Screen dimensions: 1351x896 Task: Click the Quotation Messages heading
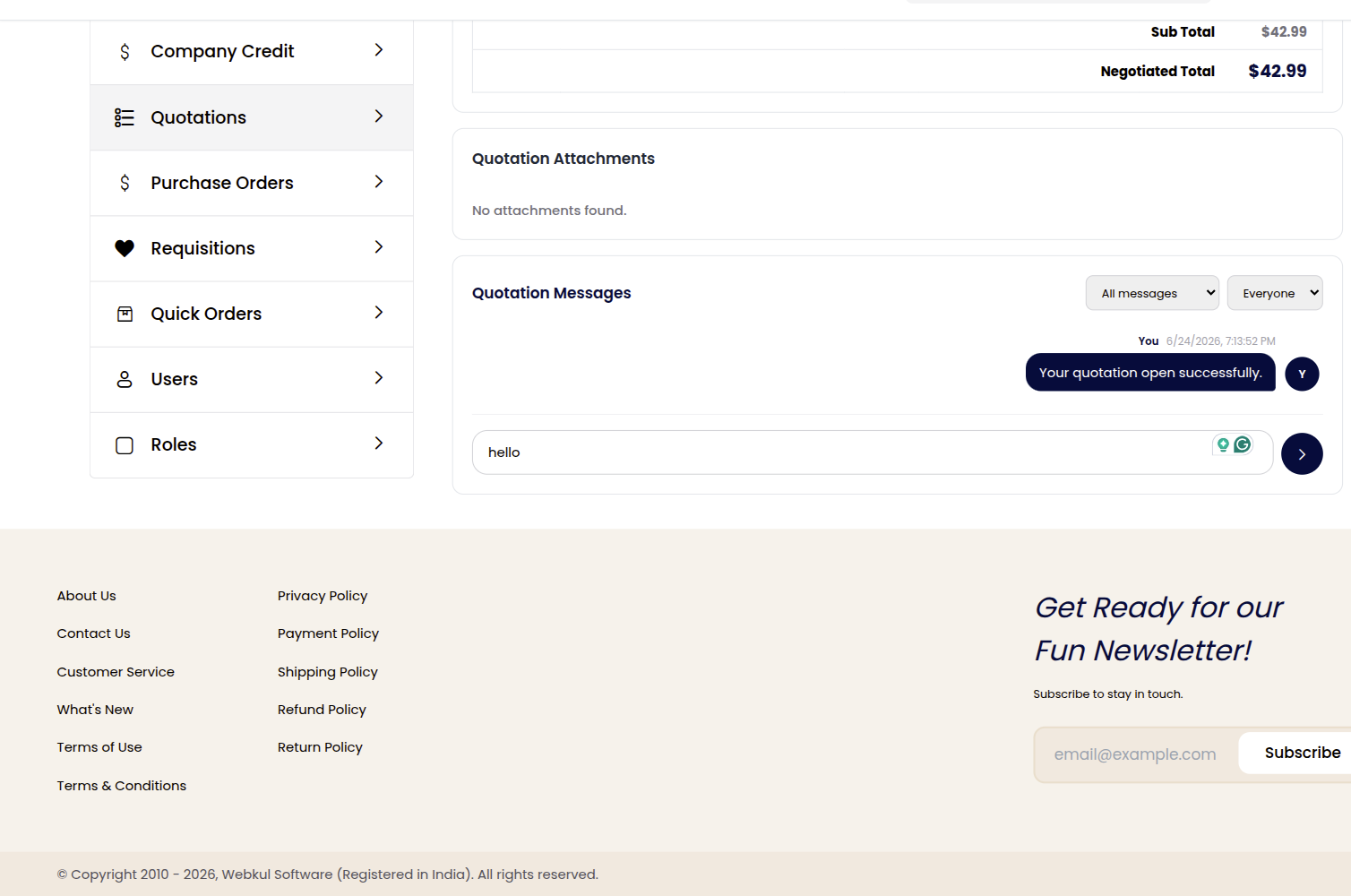(x=552, y=293)
